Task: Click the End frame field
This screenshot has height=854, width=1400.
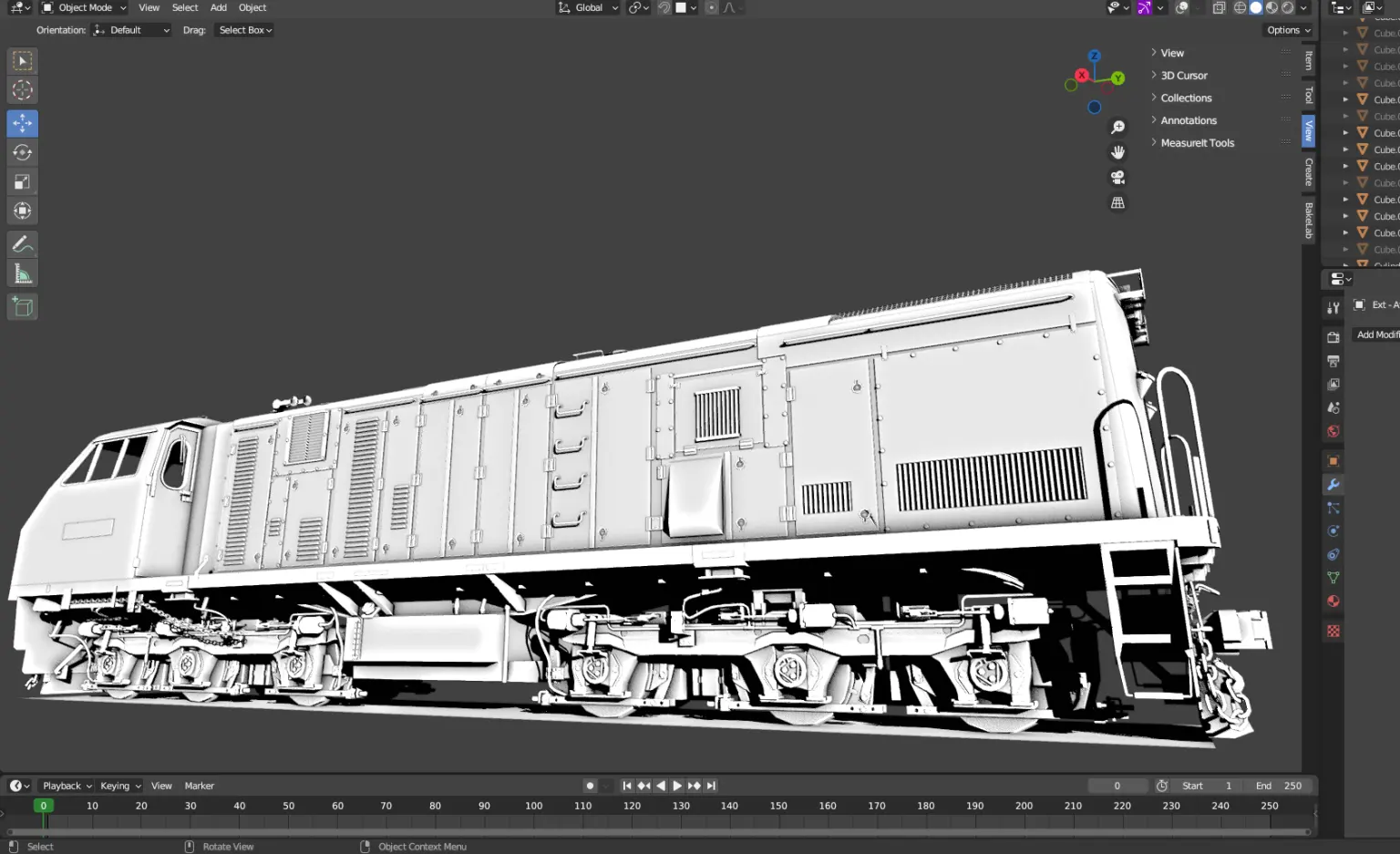Action: coord(1279,786)
